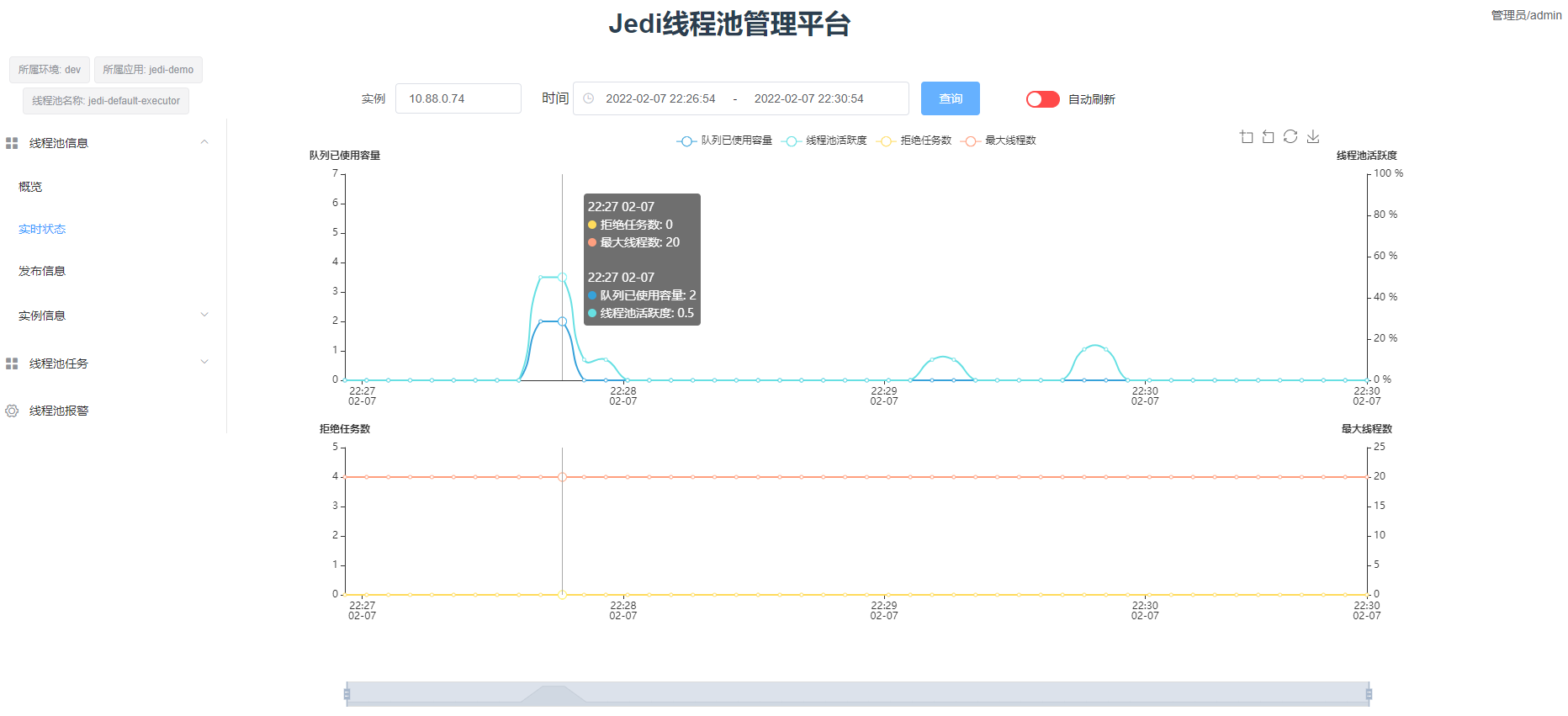This screenshot has height=716, width=1568.
Task: Click the 线程池信息 menu label
Action: click(59, 143)
